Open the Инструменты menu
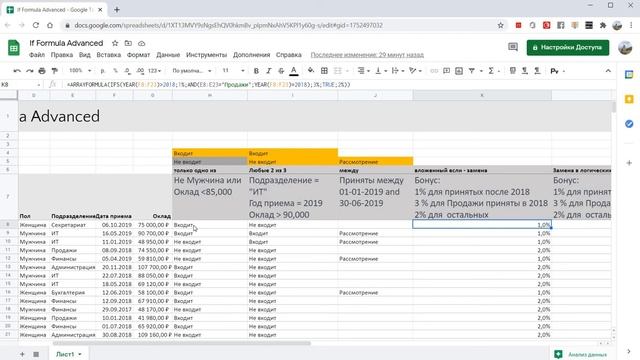Screen dimensions: 640x360 coord(206,55)
